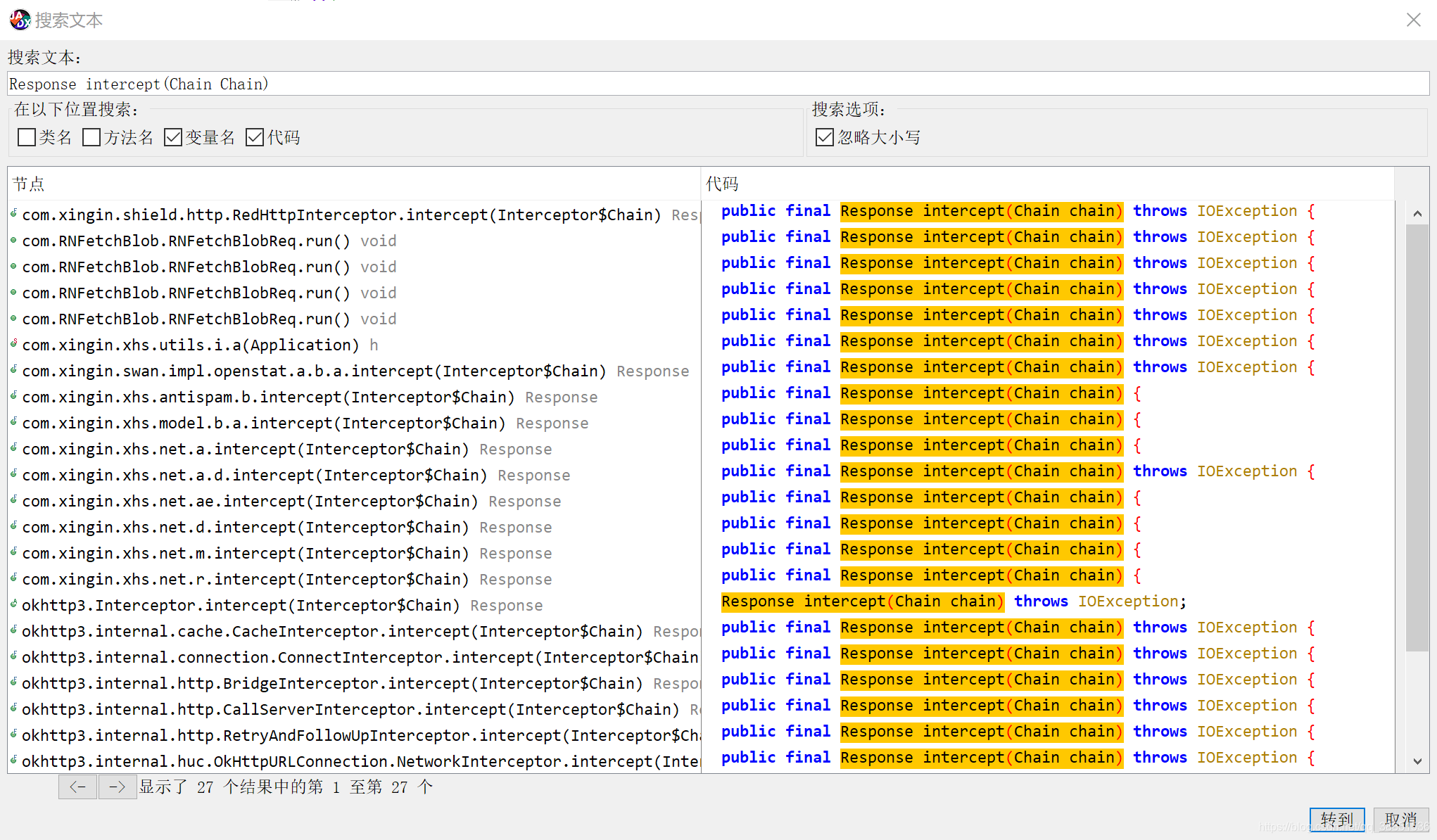Image resolution: width=1437 pixels, height=840 pixels.
Task: Click icon beside com.xingin.xhs.utils.i.a(Application) row
Action: 14,344
